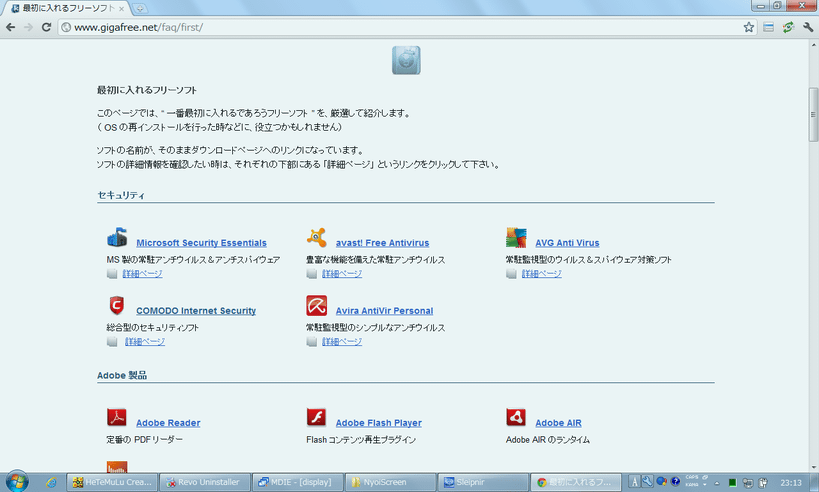819x492 pixels.
Task: Switch to the Sleipnir taskbar item
Action: pos(483,482)
